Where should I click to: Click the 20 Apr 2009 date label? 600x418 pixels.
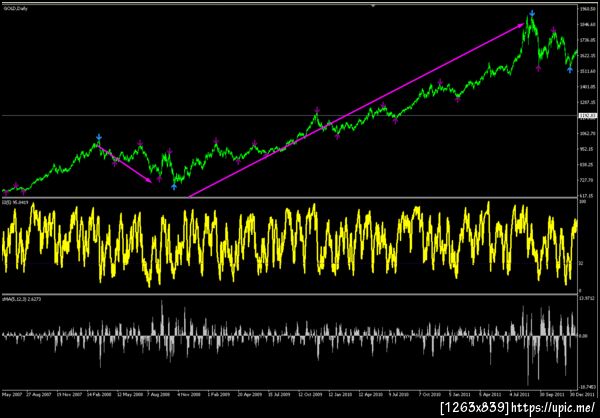coord(251,394)
